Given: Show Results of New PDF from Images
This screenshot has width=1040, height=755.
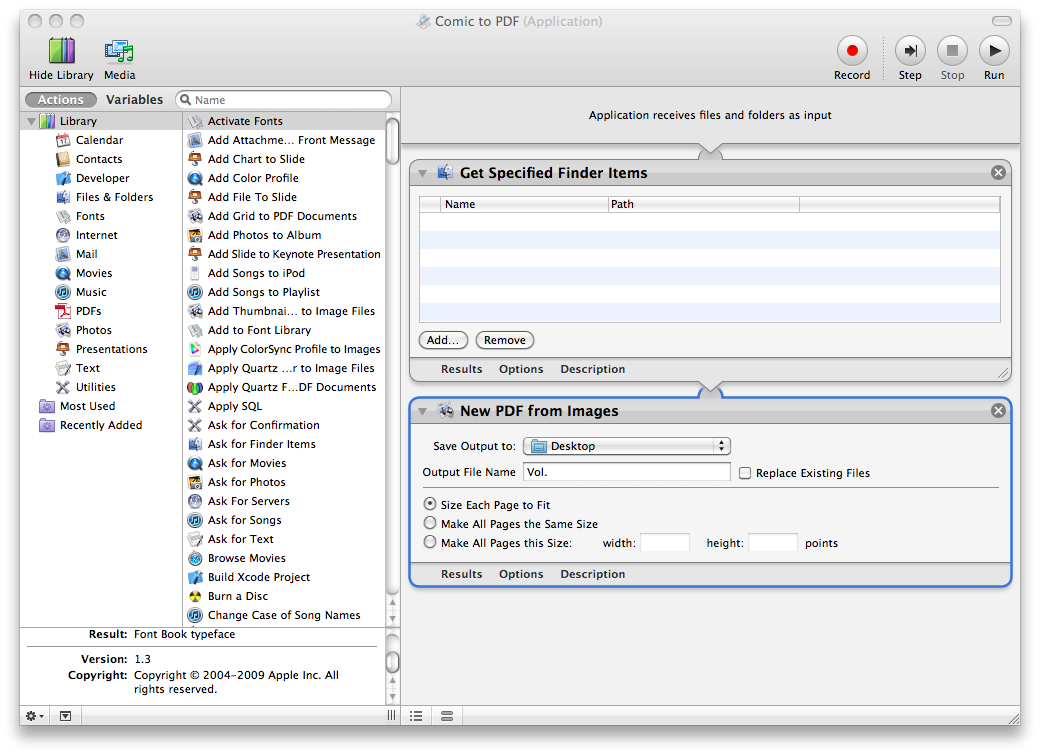Looking at the screenshot, I should tap(462, 574).
